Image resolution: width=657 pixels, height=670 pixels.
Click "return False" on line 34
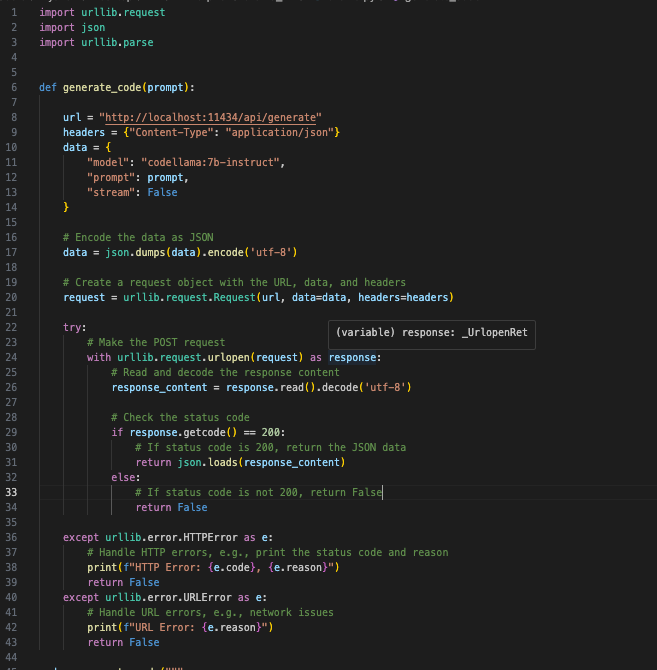coord(171,507)
